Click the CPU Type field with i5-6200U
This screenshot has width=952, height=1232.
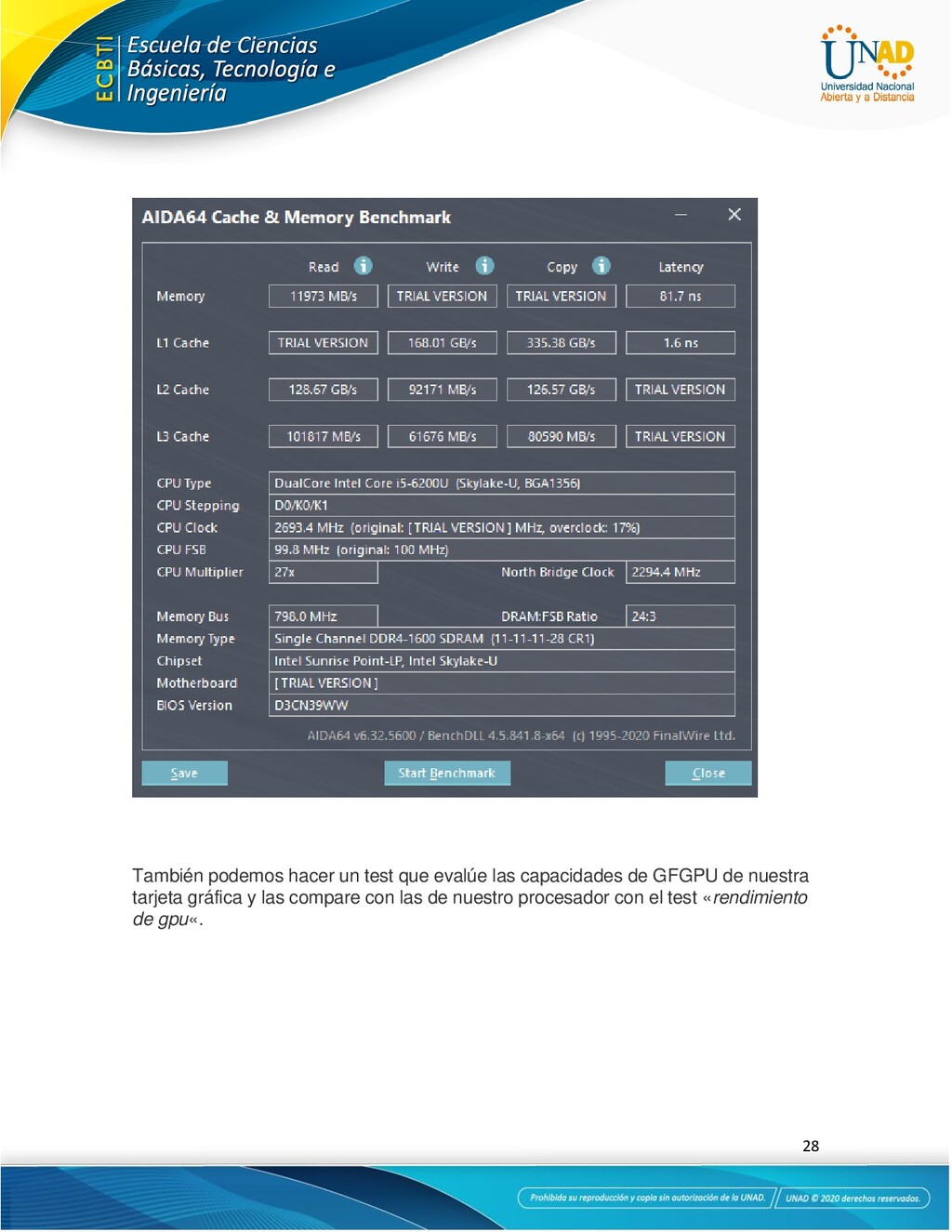[501, 483]
